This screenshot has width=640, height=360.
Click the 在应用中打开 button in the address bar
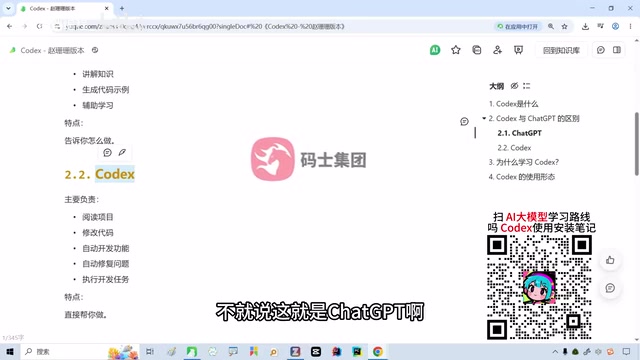[x=518, y=27]
